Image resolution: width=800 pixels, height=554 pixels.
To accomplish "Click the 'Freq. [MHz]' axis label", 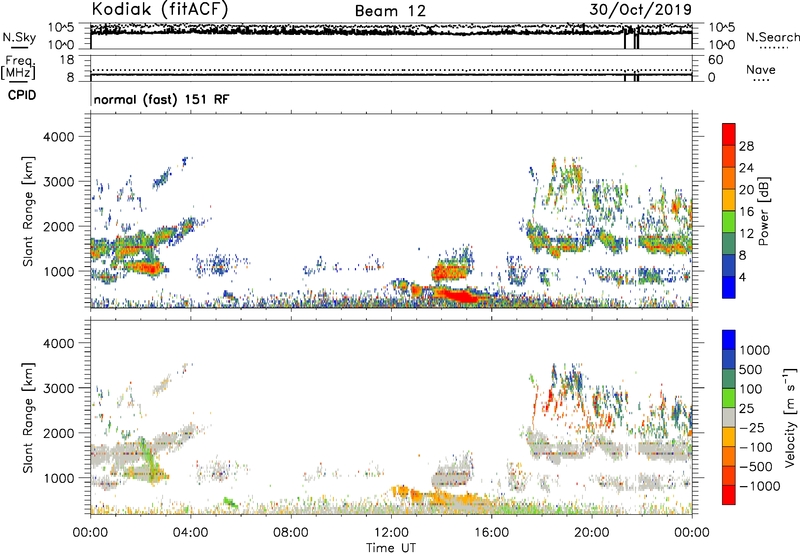I will point(19,67).
